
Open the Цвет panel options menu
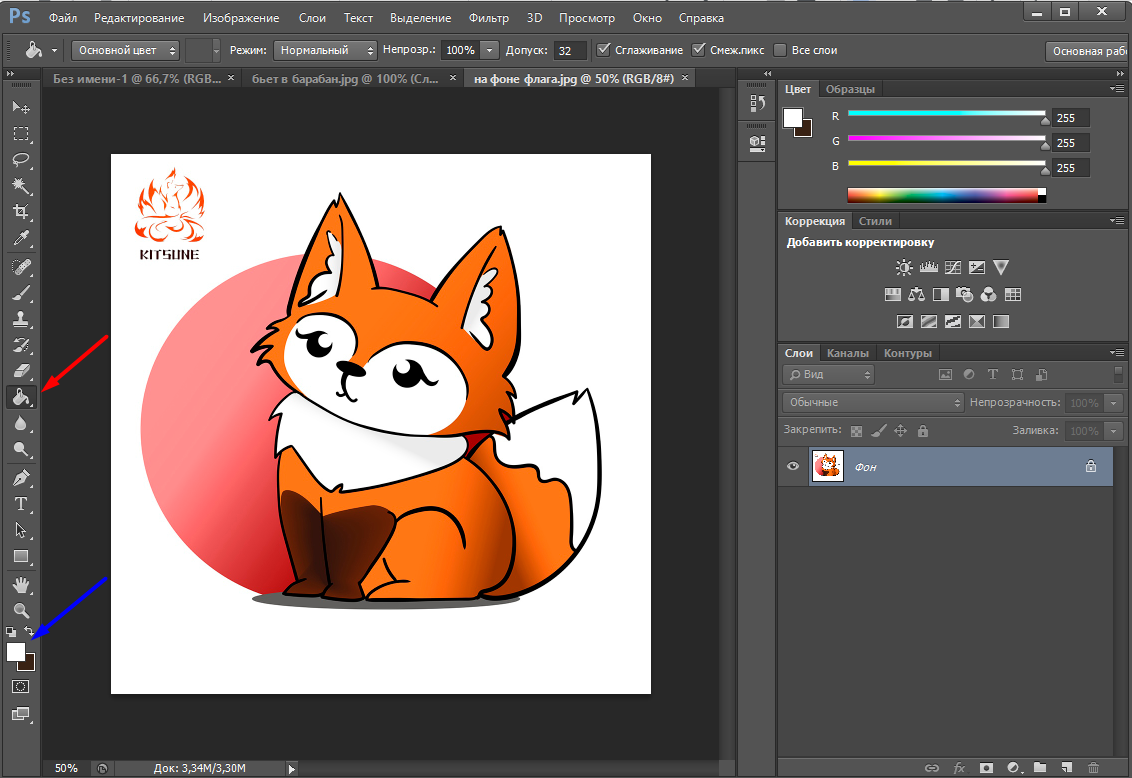point(1117,89)
